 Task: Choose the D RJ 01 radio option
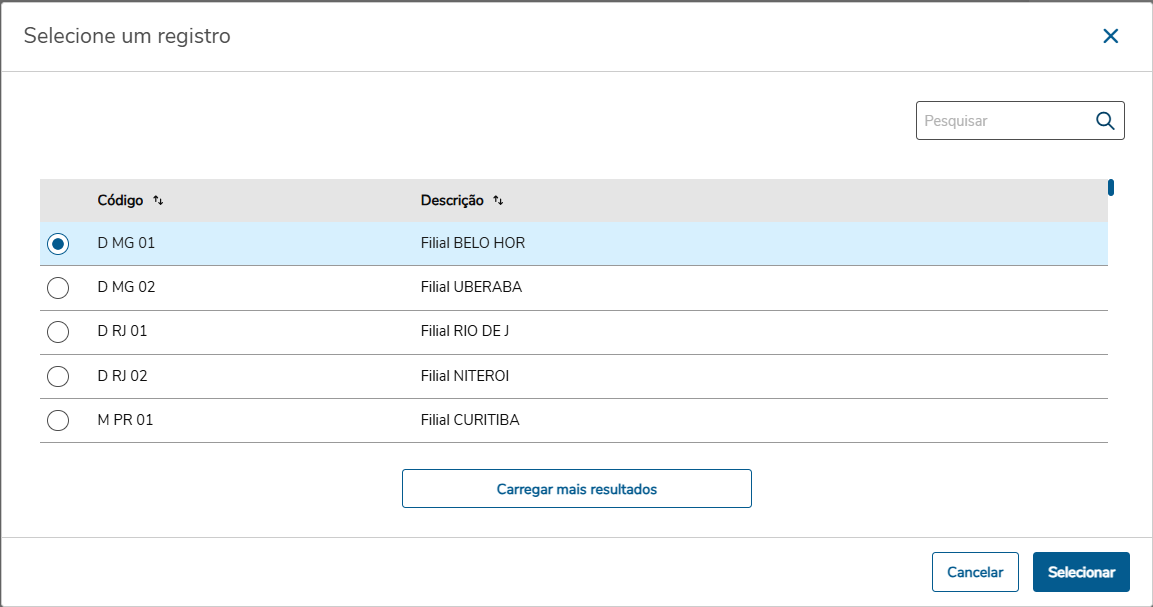[x=58, y=332]
